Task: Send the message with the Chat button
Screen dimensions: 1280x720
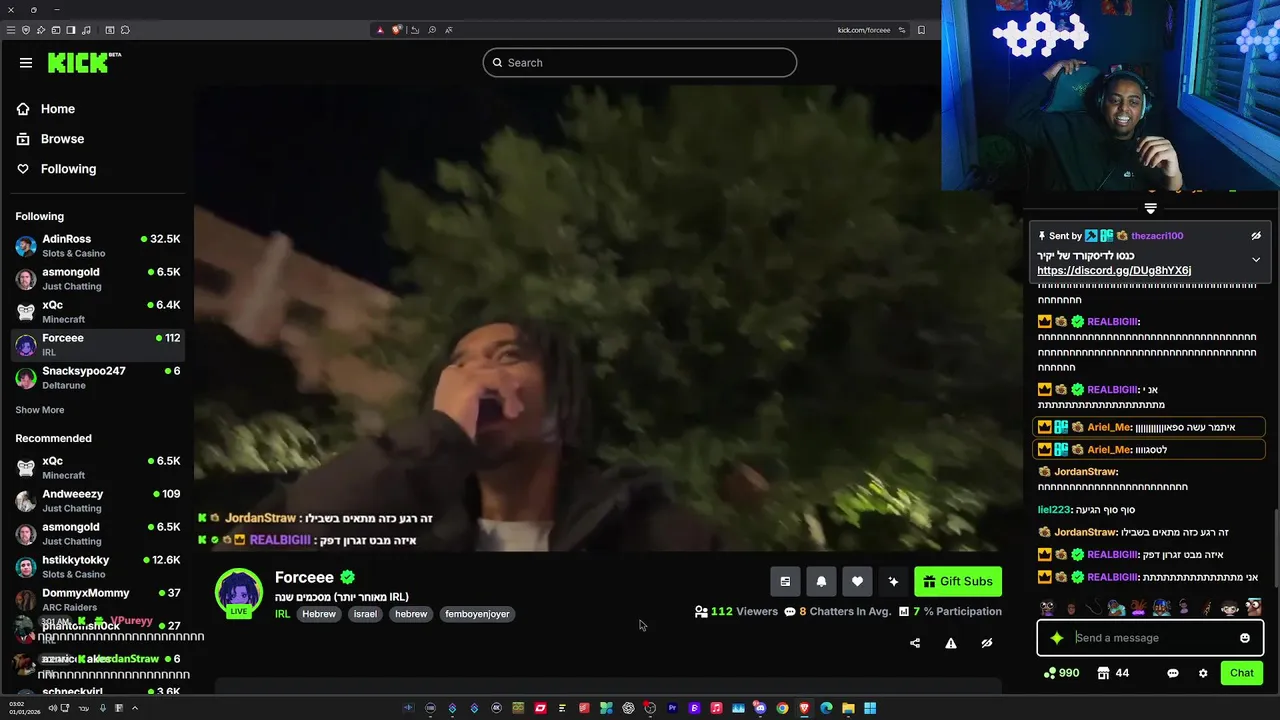Action: click(x=1242, y=673)
